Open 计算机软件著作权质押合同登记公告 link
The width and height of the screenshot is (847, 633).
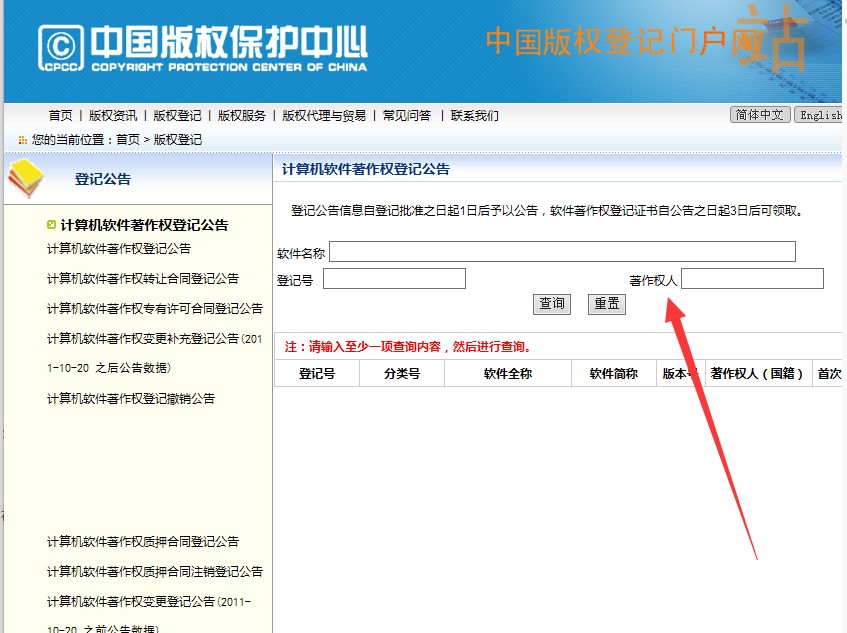(x=143, y=542)
